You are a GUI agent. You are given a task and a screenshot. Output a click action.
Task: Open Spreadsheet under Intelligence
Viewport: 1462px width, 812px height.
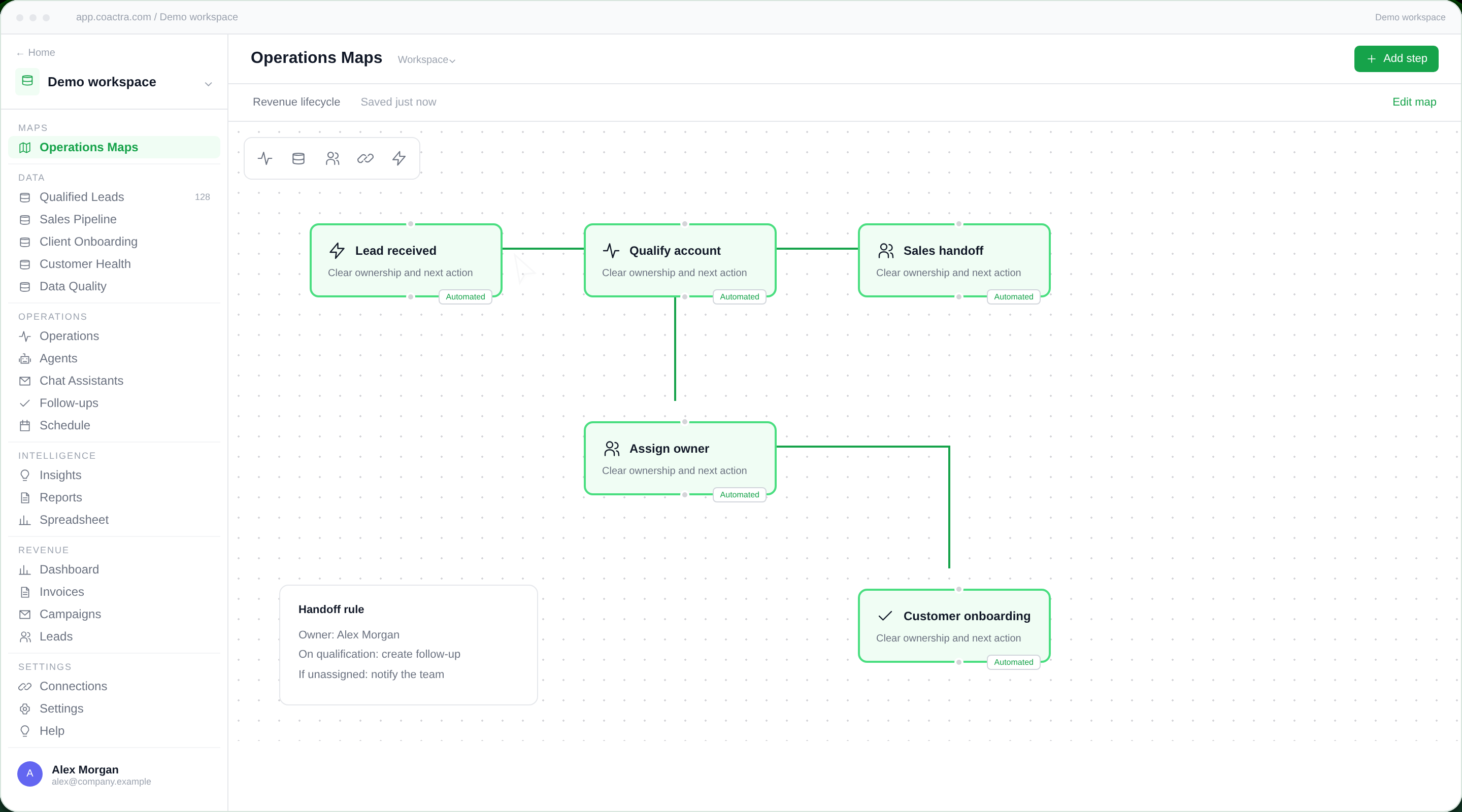tap(114, 520)
